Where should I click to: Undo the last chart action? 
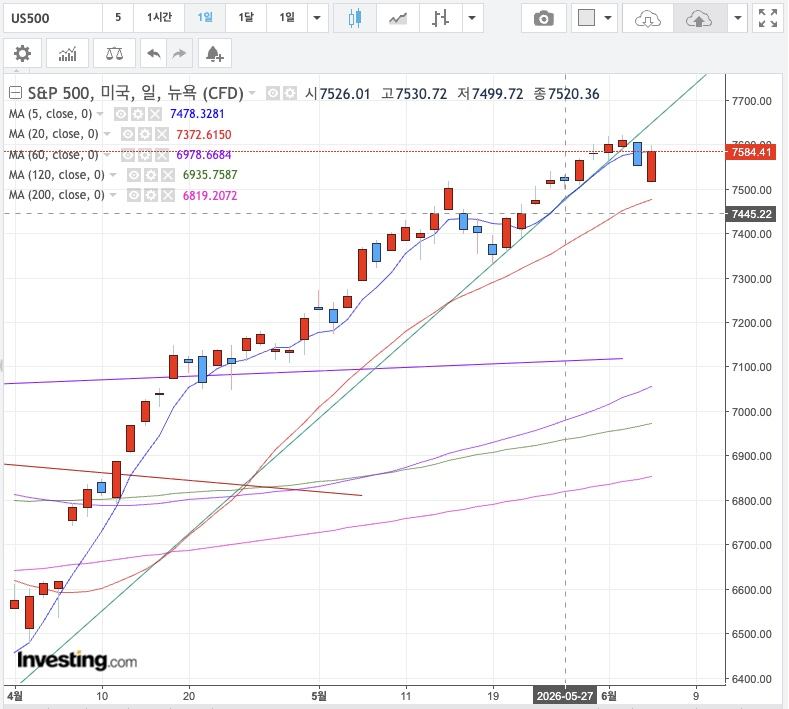[x=153, y=53]
